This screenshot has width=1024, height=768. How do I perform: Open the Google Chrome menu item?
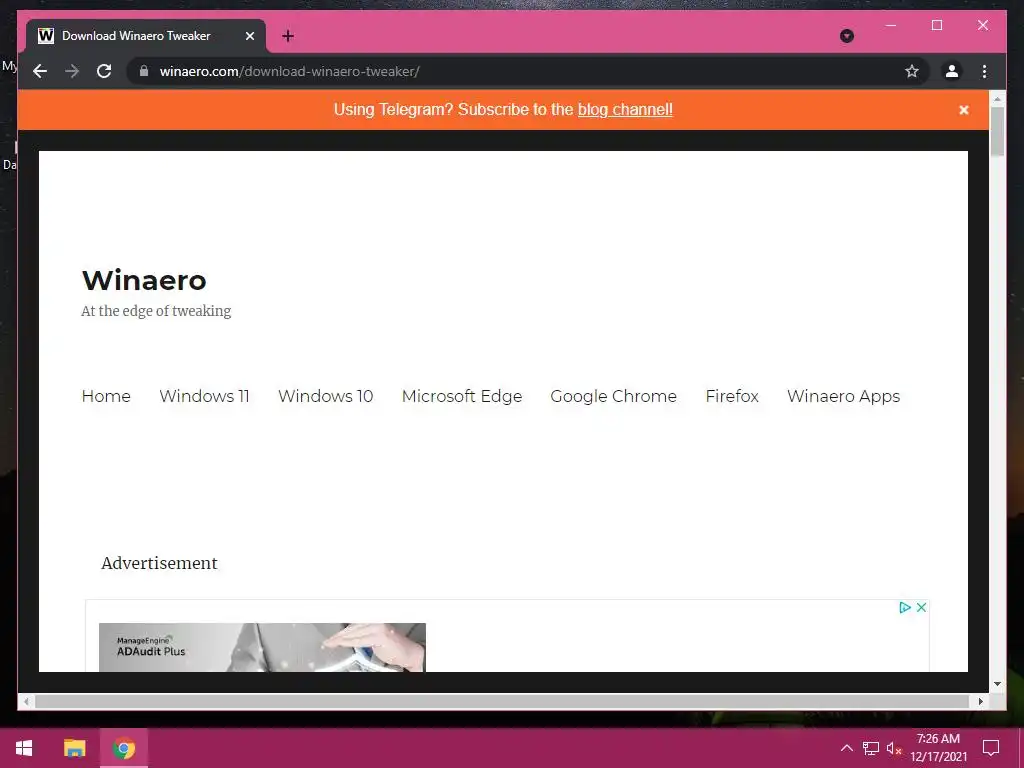coord(613,396)
